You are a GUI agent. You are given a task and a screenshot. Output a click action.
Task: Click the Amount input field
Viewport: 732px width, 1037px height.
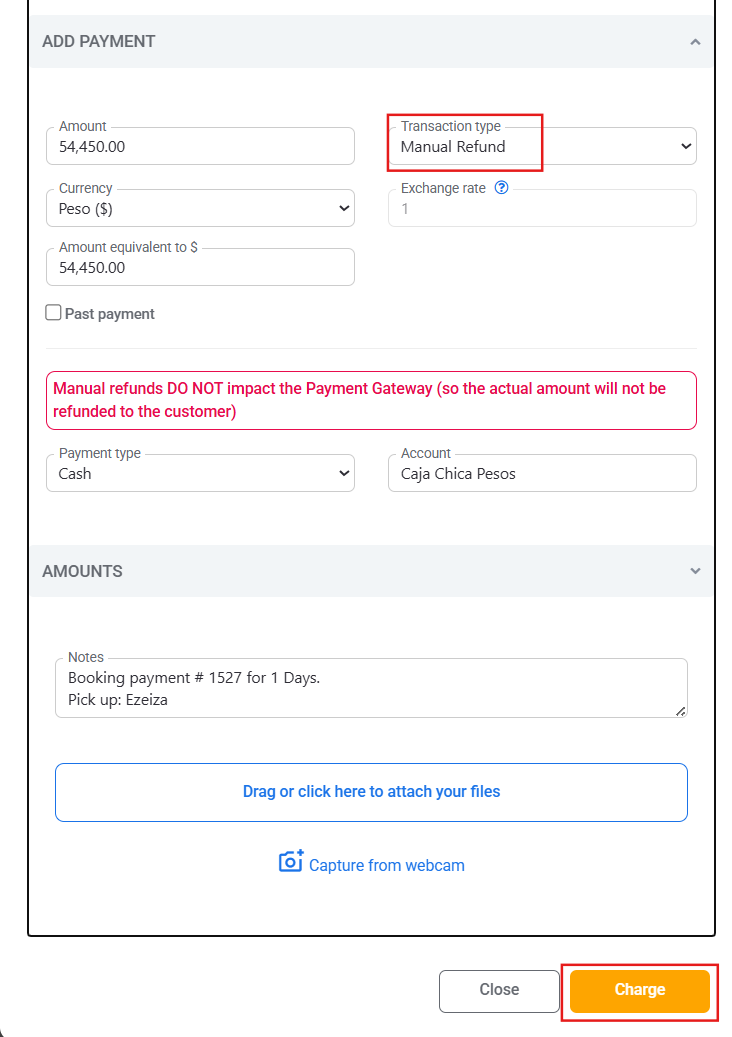tap(200, 146)
